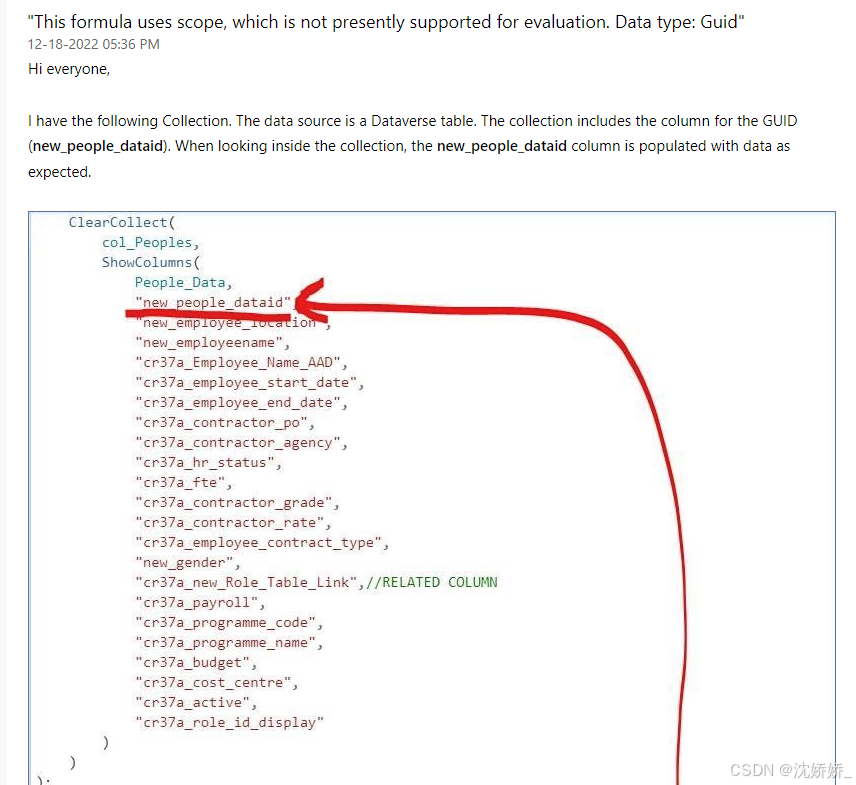The image size is (856, 785).
Task: Click the "cr37a_employee_contract_type" code line
Action: pos(261,543)
